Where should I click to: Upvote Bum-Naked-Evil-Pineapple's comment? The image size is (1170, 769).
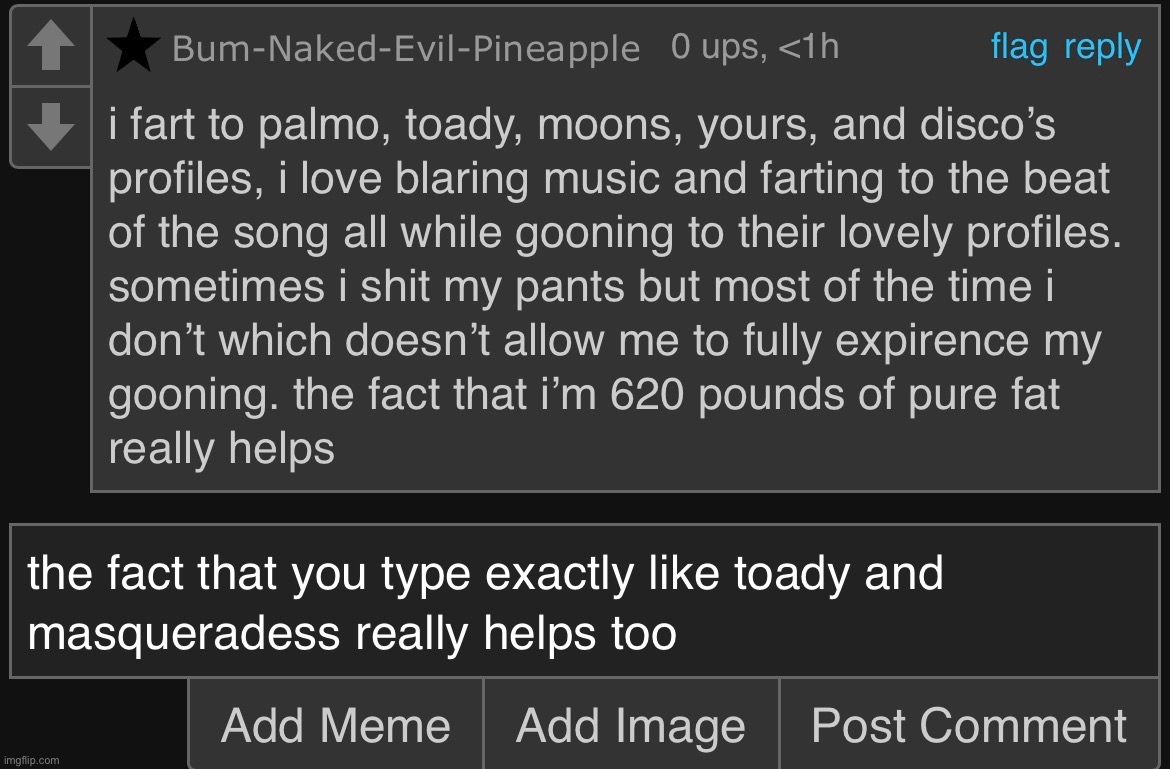point(49,45)
